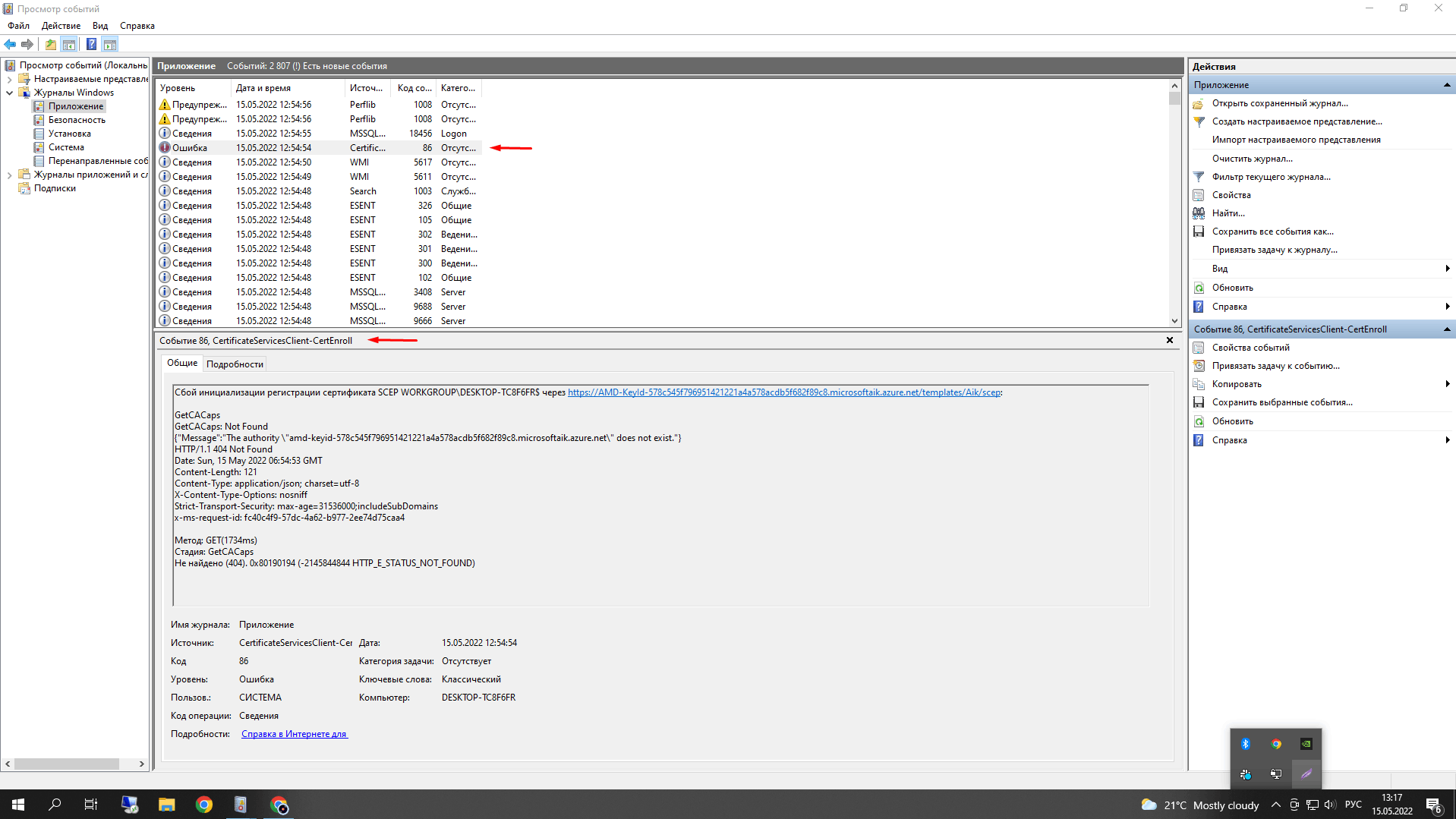
Task: Switch to the Общие tab
Action: pyautogui.click(x=182, y=363)
